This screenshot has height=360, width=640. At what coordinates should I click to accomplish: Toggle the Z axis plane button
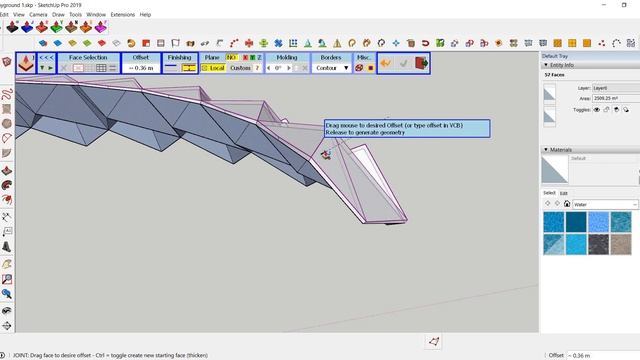pos(259,58)
